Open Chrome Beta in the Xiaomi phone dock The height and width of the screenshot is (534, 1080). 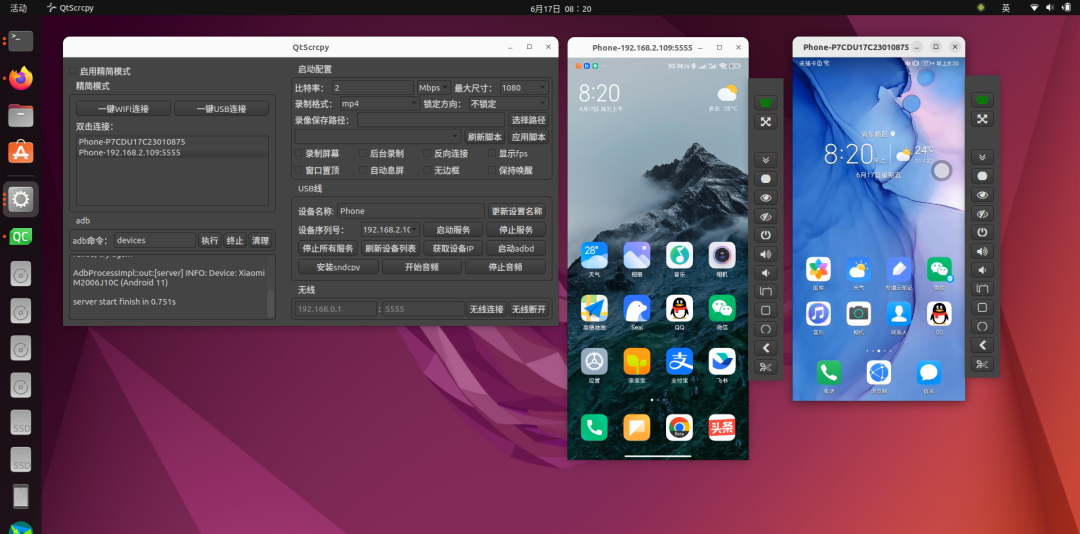[679, 427]
